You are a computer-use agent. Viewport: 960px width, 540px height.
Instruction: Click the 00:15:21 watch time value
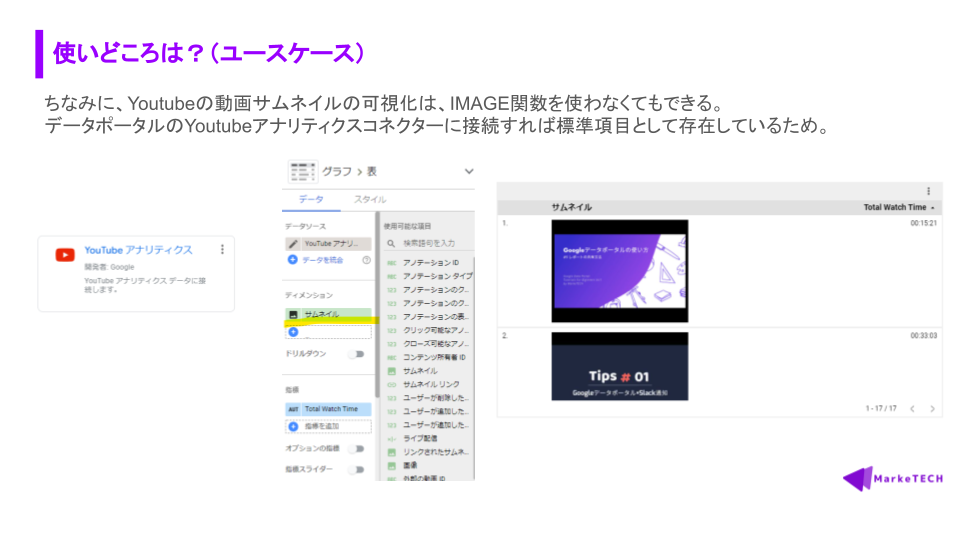923,223
